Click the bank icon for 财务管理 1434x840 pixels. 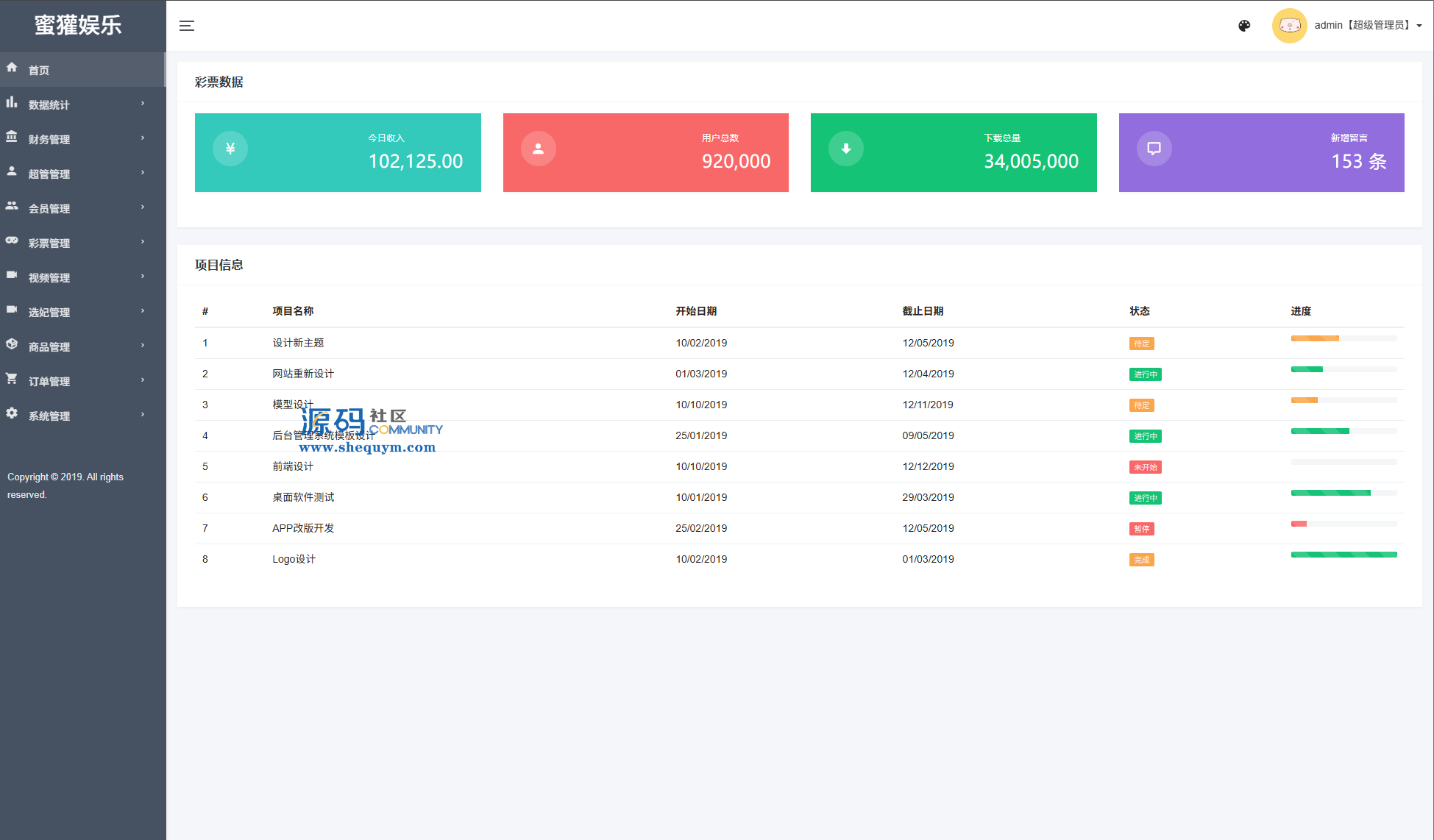(12, 137)
